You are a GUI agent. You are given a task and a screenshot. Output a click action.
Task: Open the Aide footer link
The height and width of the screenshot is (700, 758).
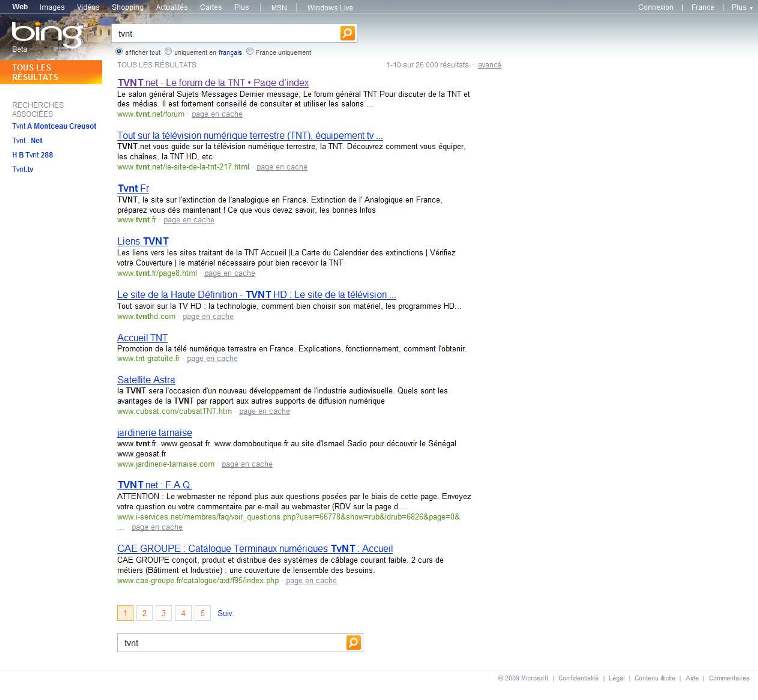[692, 678]
